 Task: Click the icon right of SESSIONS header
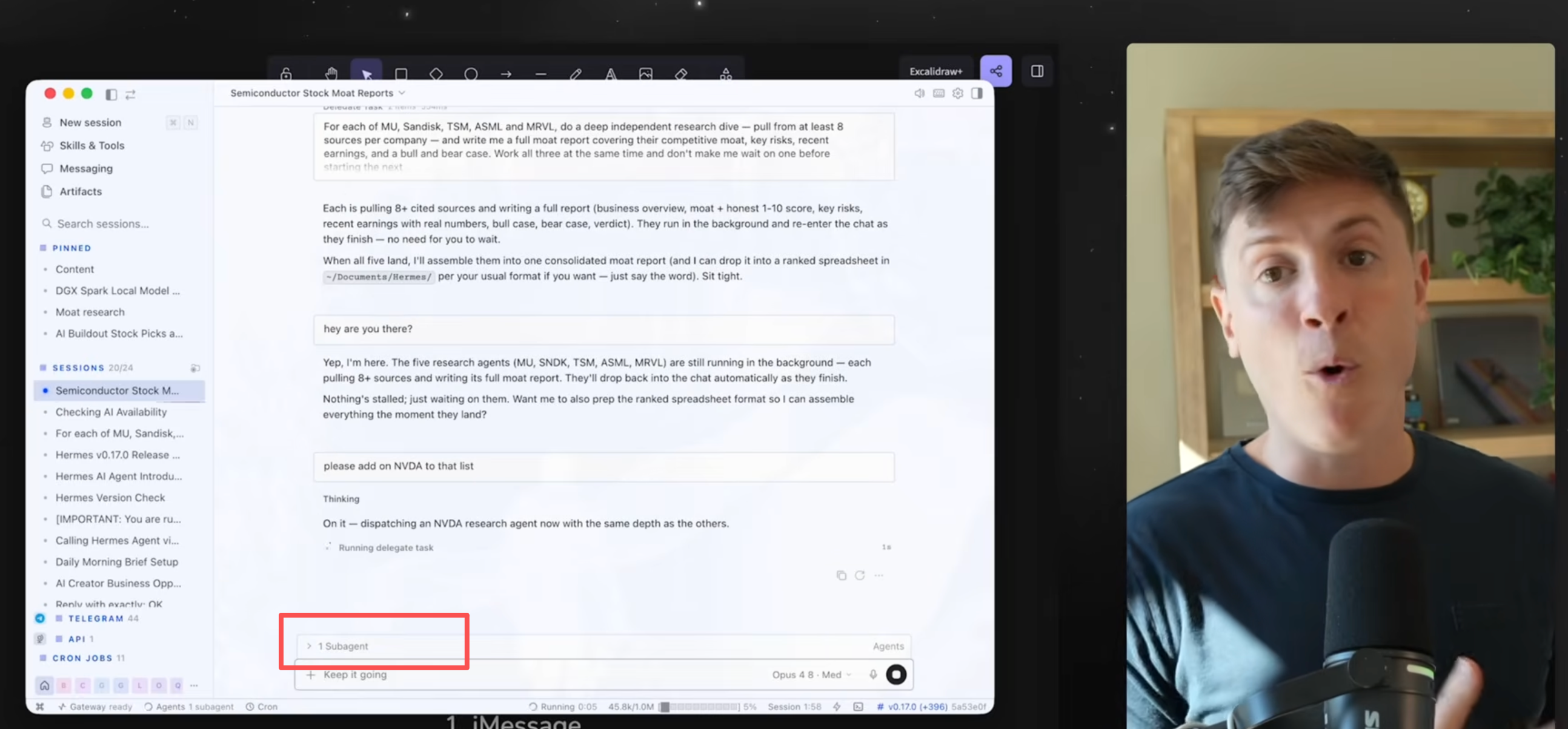click(x=194, y=368)
